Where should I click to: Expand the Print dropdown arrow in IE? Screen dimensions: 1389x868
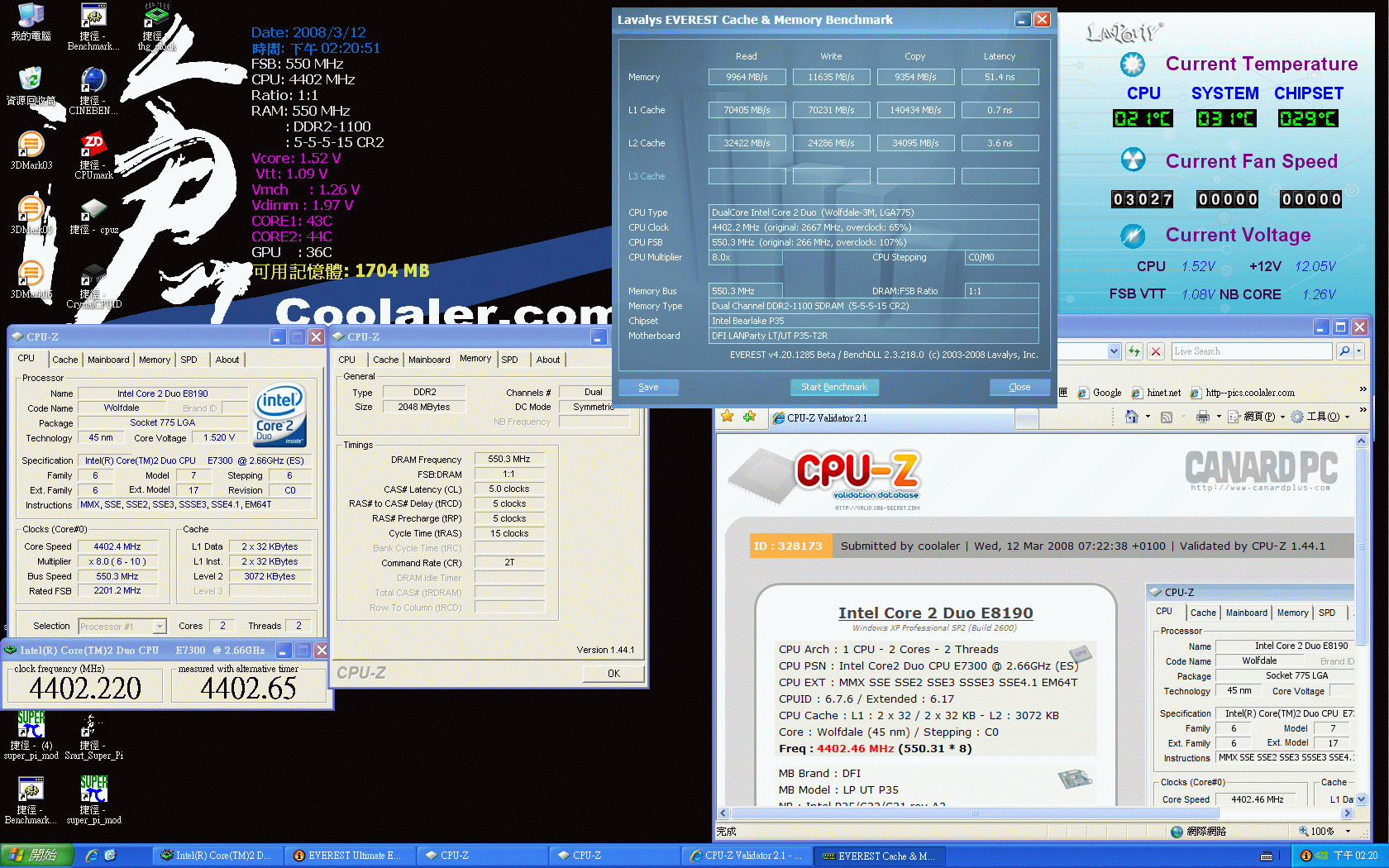(x=1219, y=417)
